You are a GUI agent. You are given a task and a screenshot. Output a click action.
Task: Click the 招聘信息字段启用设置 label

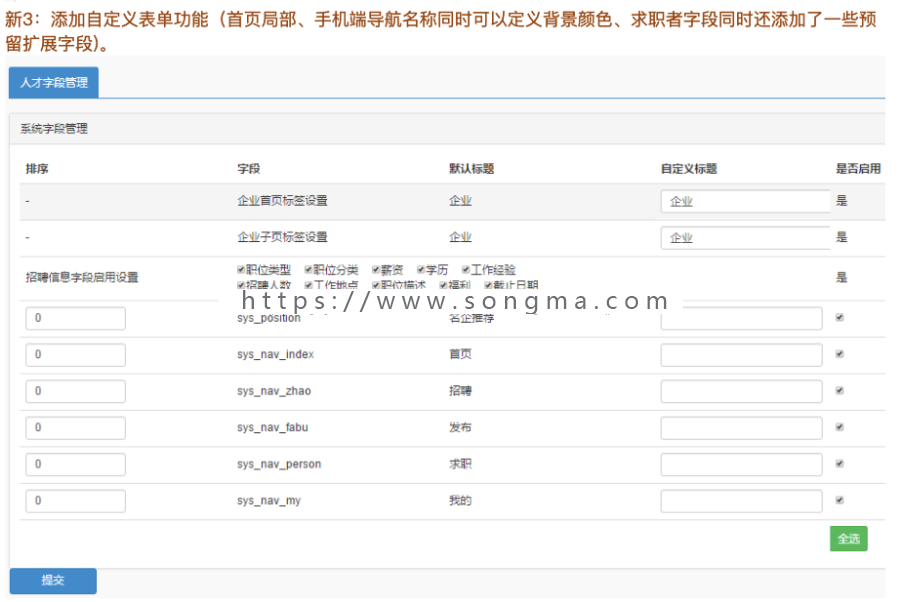point(82,278)
